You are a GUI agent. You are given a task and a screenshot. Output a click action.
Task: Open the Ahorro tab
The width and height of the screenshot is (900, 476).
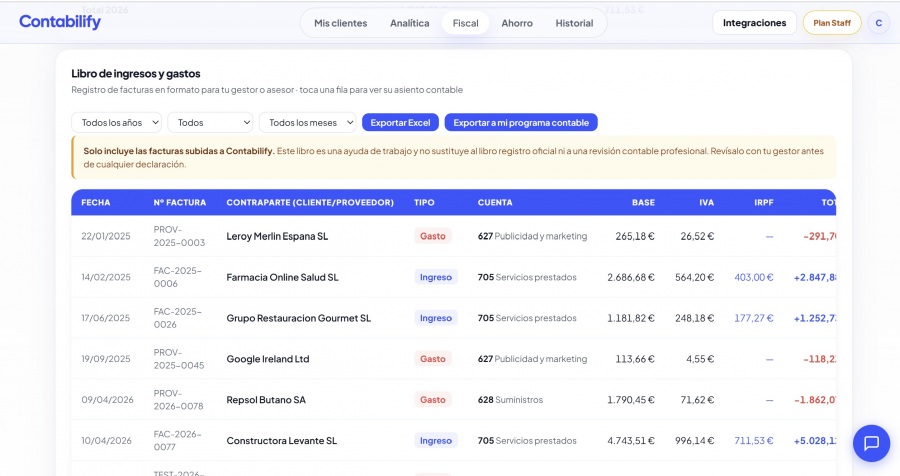[x=517, y=23]
